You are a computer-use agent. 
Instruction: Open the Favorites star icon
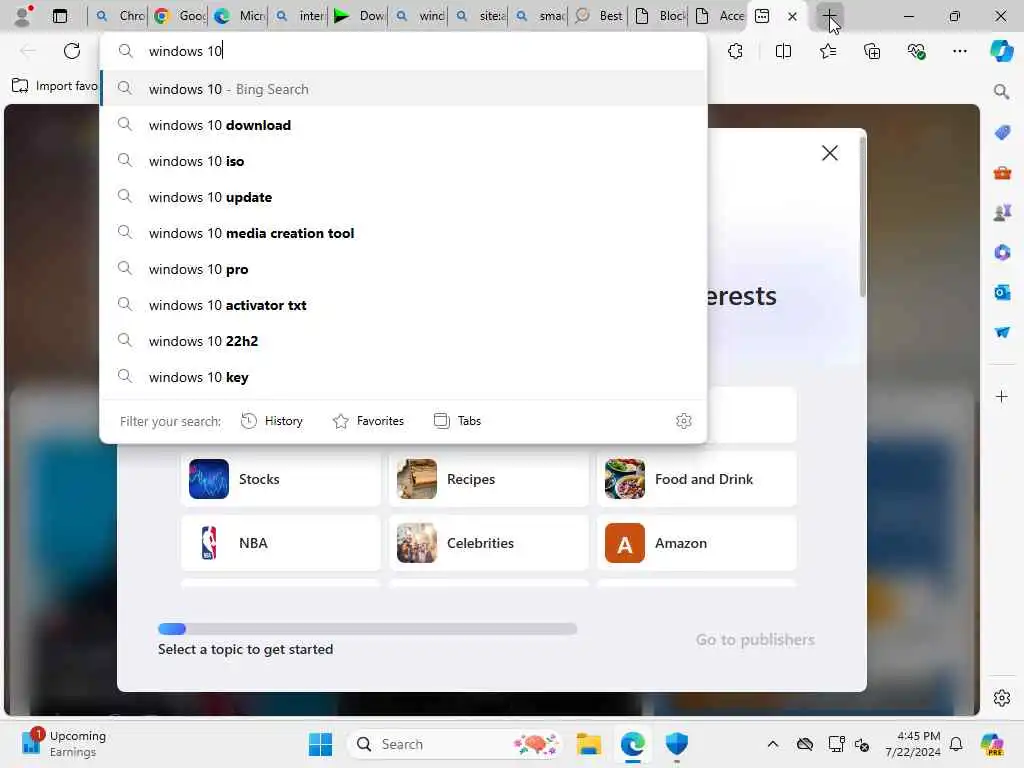(x=828, y=51)
